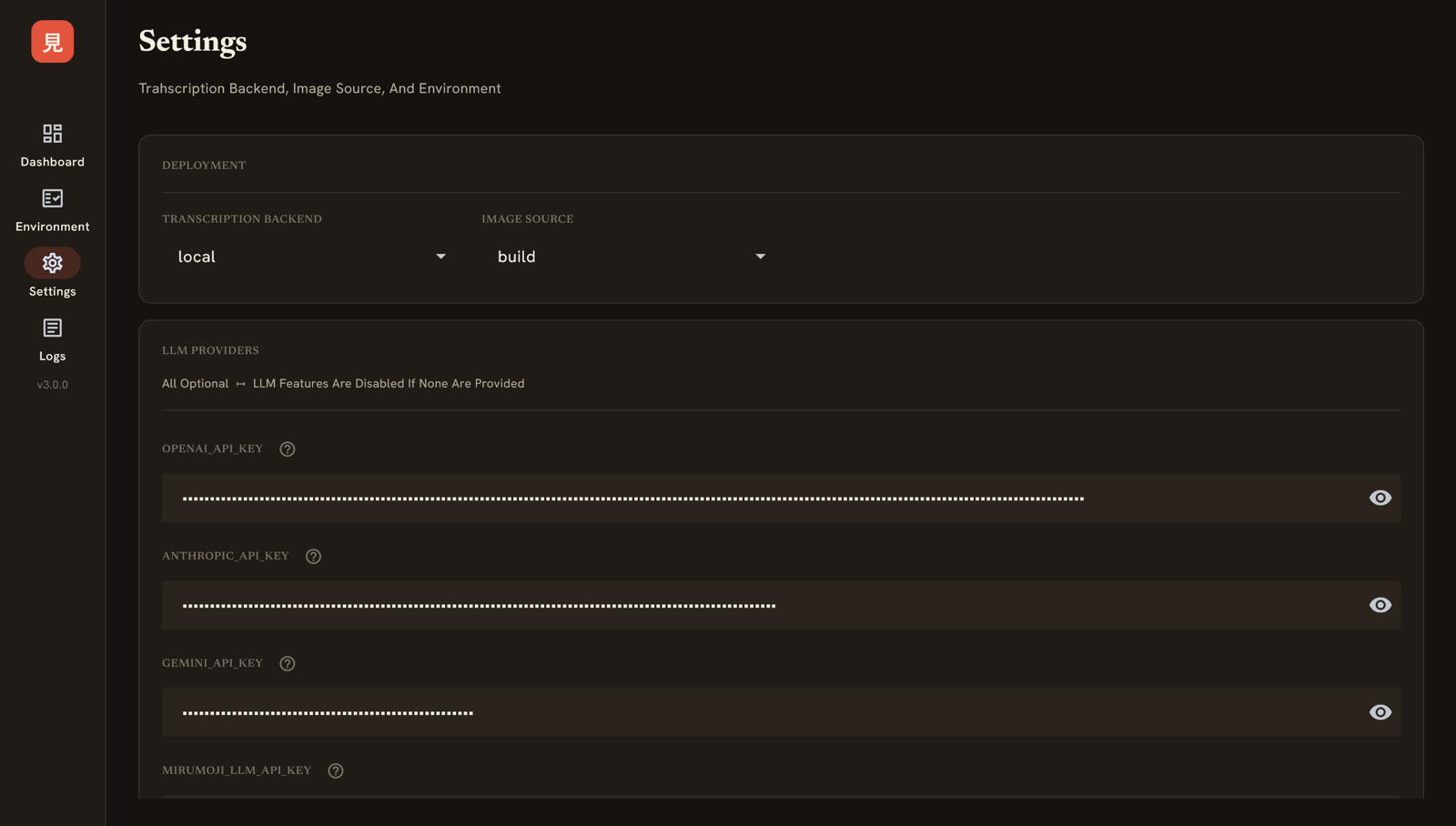Go to Logs label in sidebar
Screen dimensions: 1456x826
coord(53,357)
